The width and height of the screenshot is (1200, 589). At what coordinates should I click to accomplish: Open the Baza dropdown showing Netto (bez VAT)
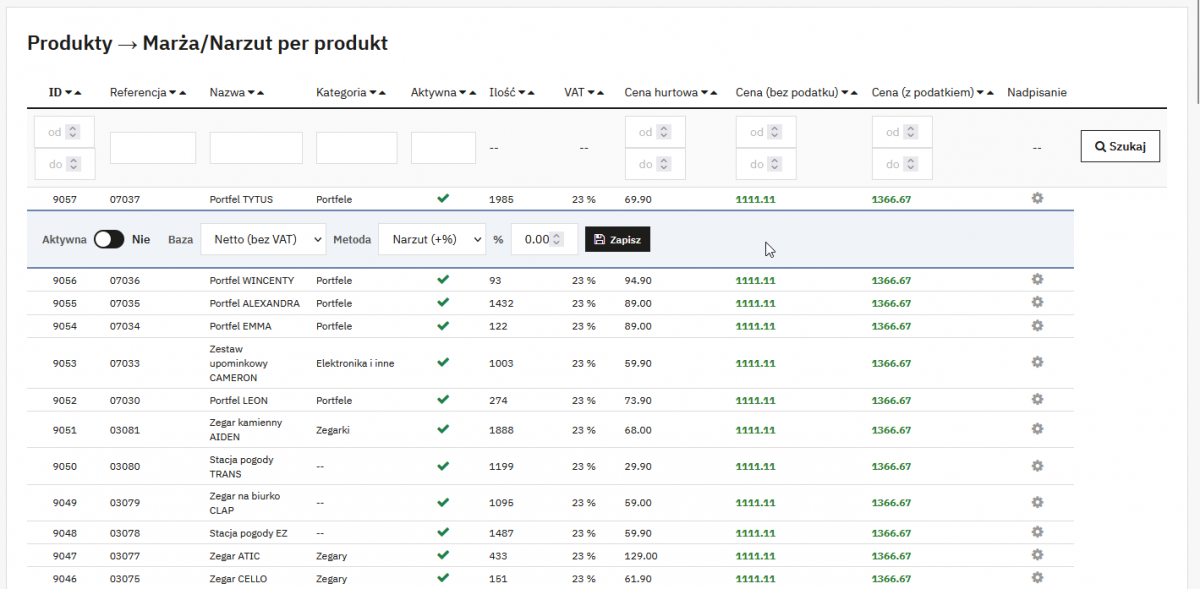[263, 239]
